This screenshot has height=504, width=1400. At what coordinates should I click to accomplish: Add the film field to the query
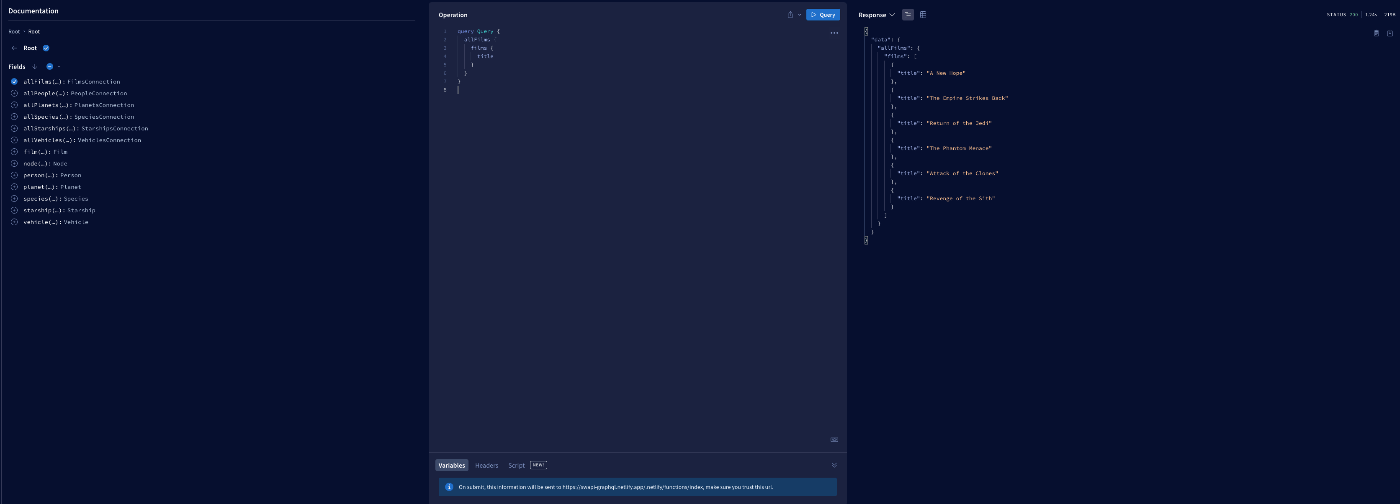[14, 152]
